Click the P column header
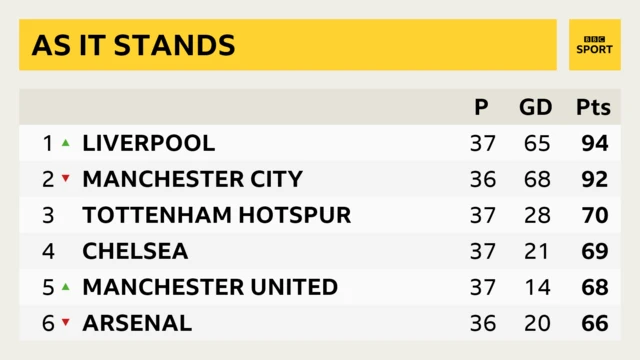640x360 pixels. pos(481,107)
